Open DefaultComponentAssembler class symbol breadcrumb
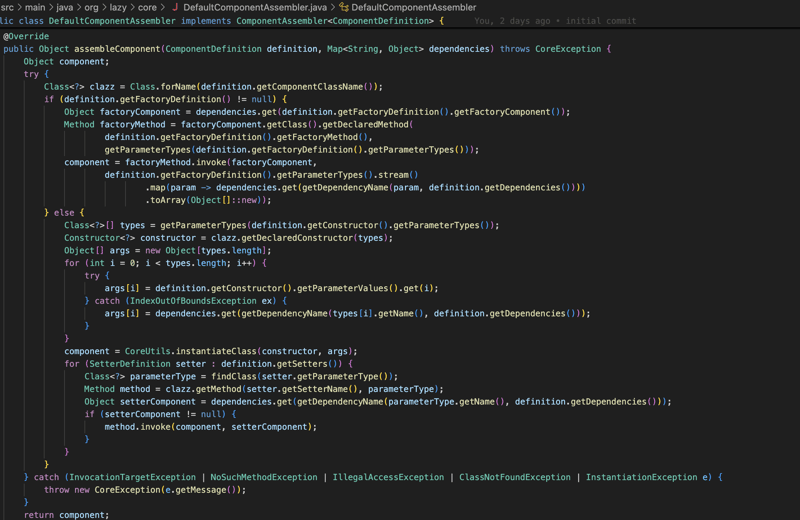 tap(413, 7)
